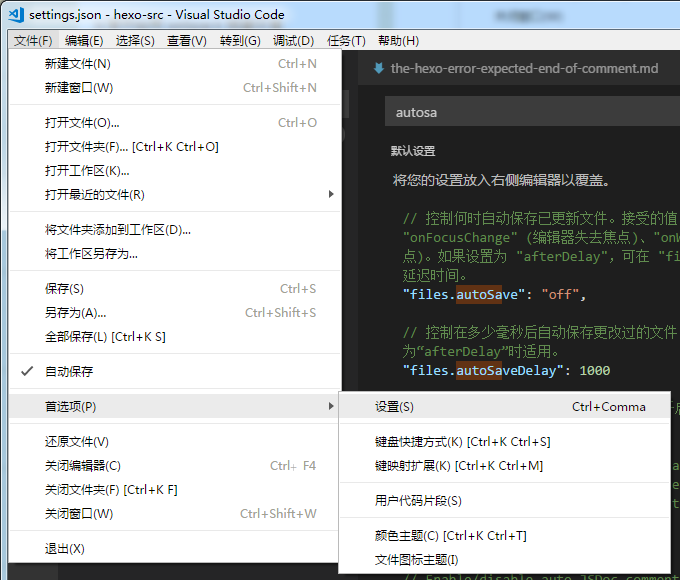Select 关闭文件夹(F) menu entry

(x=175, y=490)
